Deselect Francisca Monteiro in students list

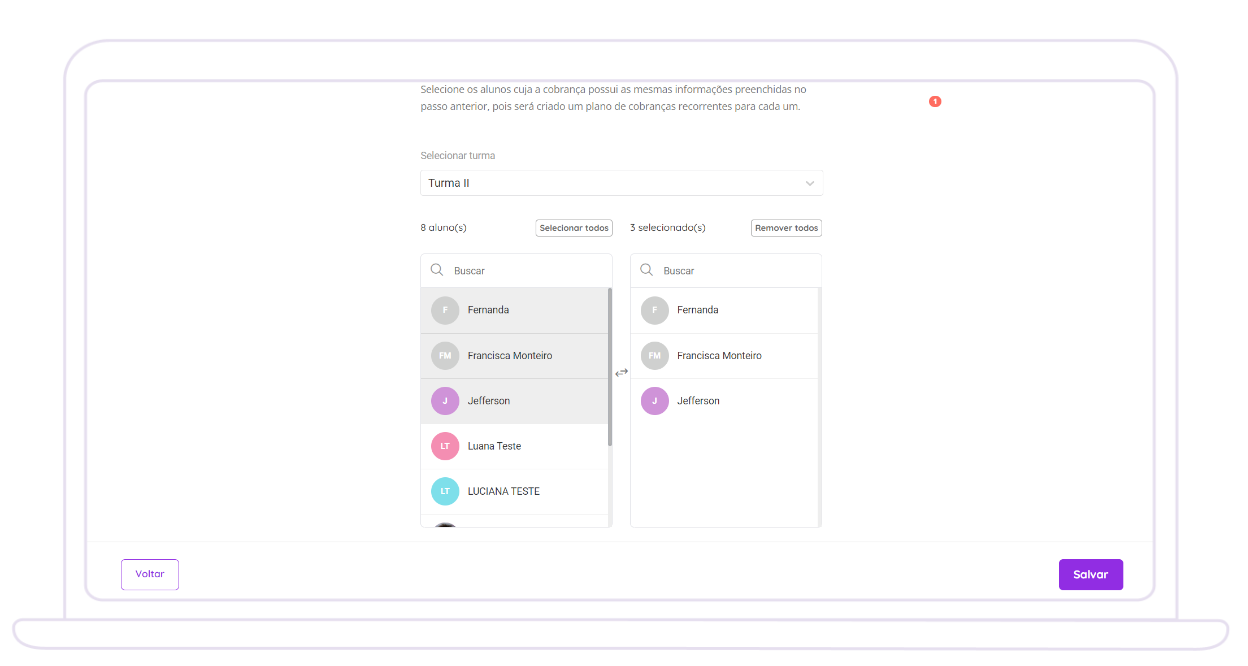click(514, 356)
